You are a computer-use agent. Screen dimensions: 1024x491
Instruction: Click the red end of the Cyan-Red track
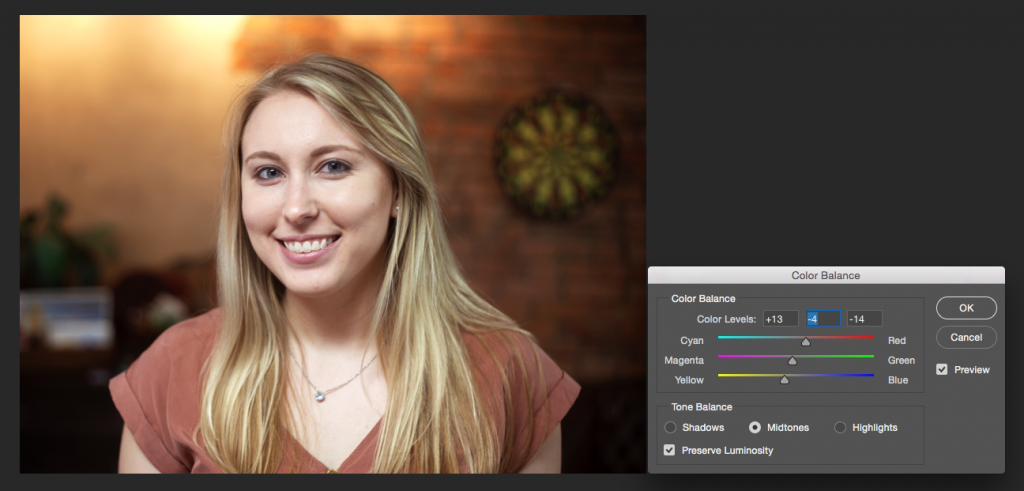(871, 338)
